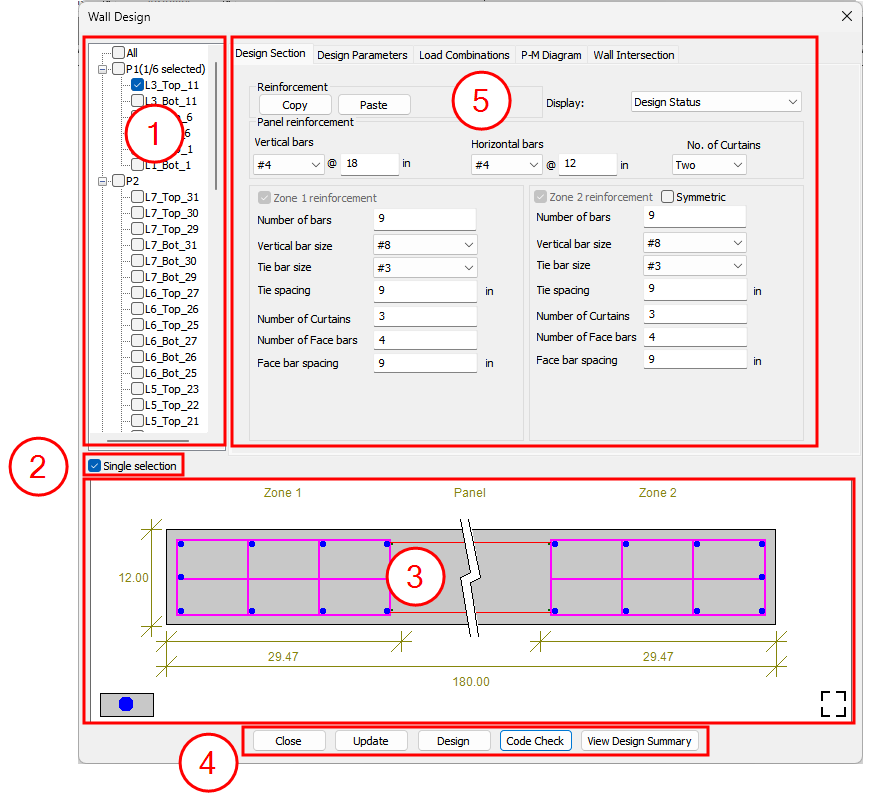This screenshot has height=801, width=870.
Task: Click the Code Check button
Action: pos(536,741)
